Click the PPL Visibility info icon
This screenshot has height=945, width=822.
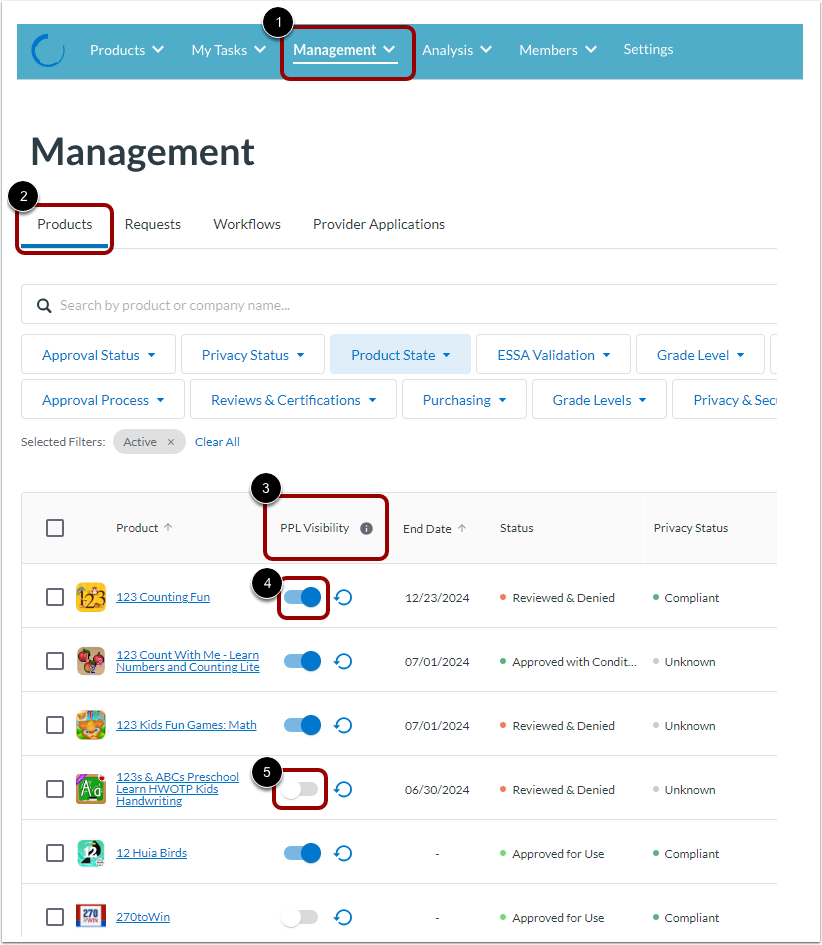point(366,529)
